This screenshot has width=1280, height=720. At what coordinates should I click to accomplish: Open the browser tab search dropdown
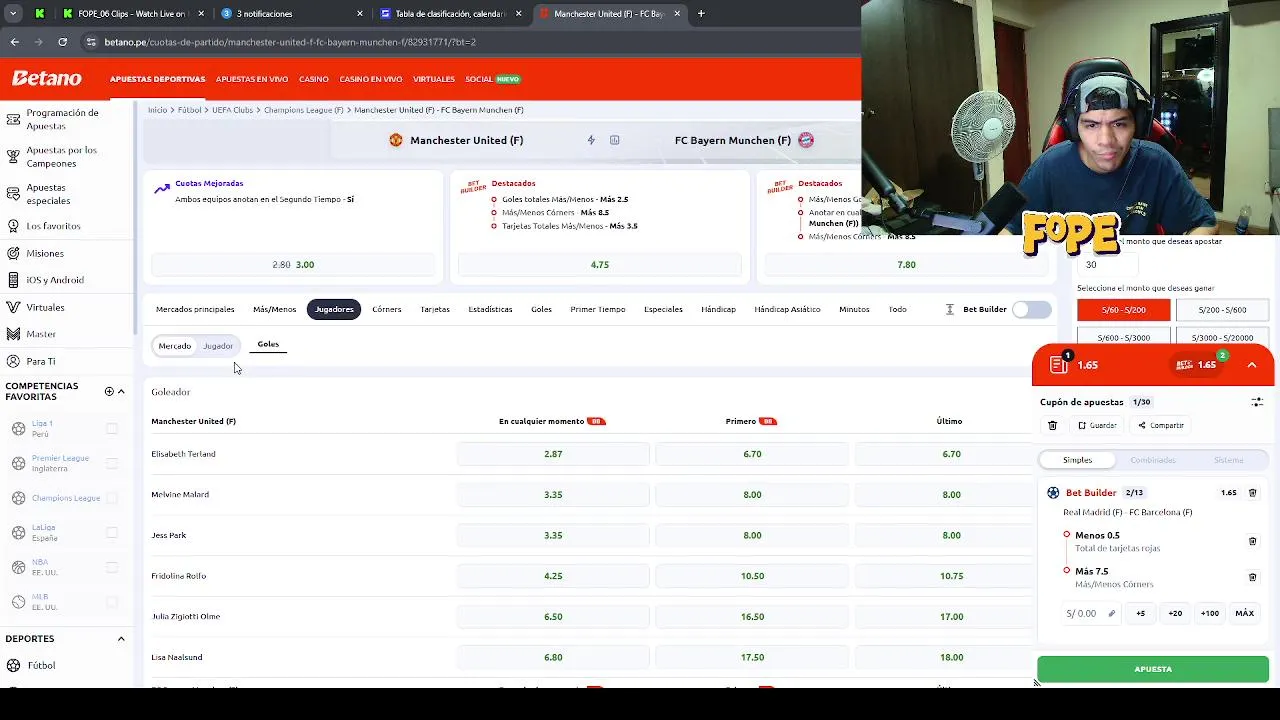(13, 14)
